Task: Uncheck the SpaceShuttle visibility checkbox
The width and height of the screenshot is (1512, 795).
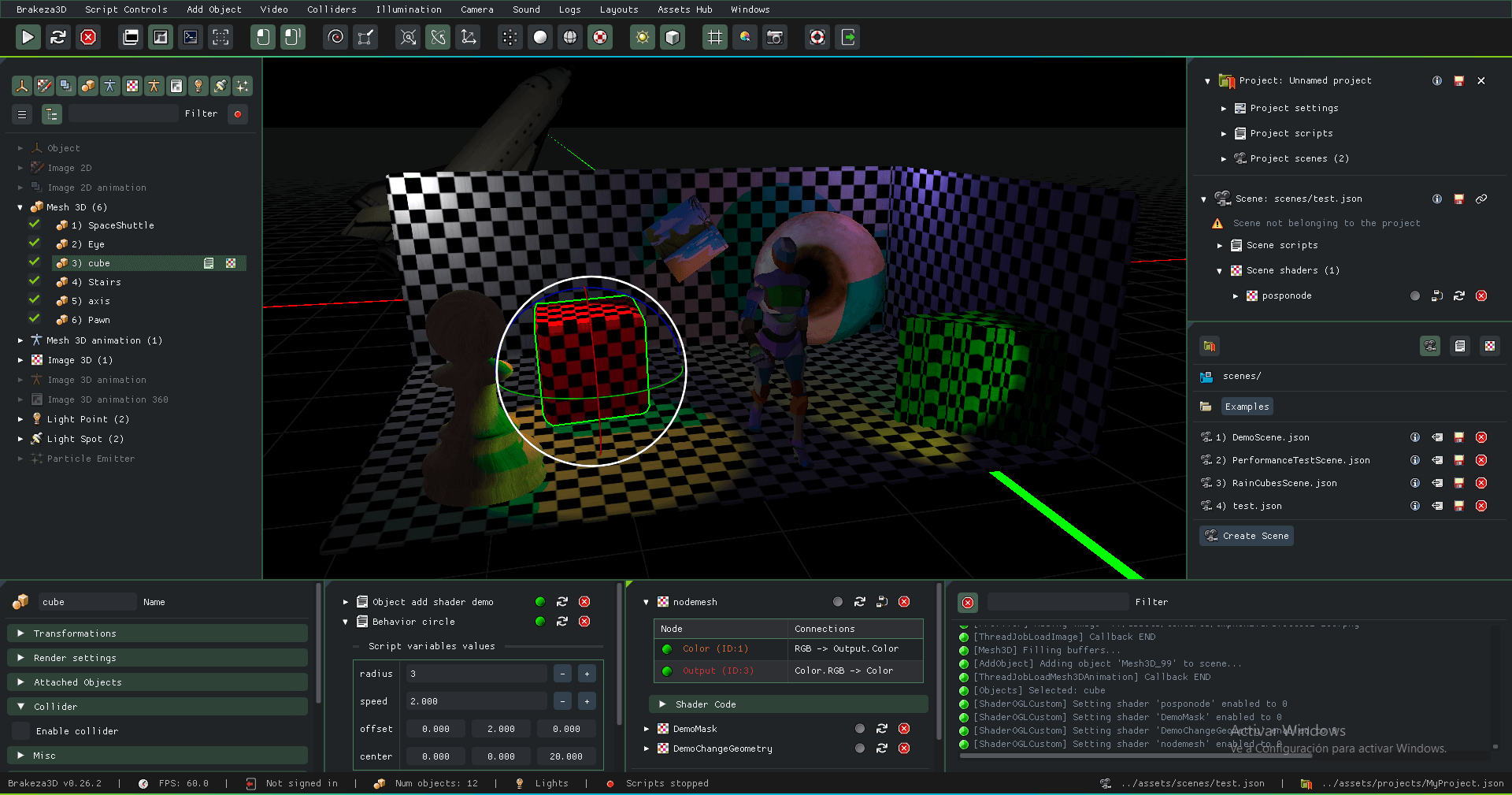Action: coord(35,225)
